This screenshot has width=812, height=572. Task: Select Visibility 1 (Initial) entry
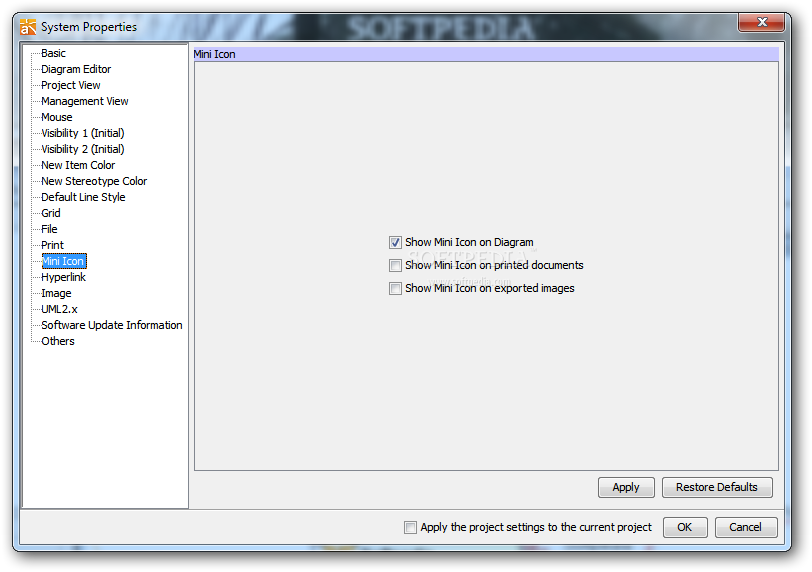click(83, 134)
